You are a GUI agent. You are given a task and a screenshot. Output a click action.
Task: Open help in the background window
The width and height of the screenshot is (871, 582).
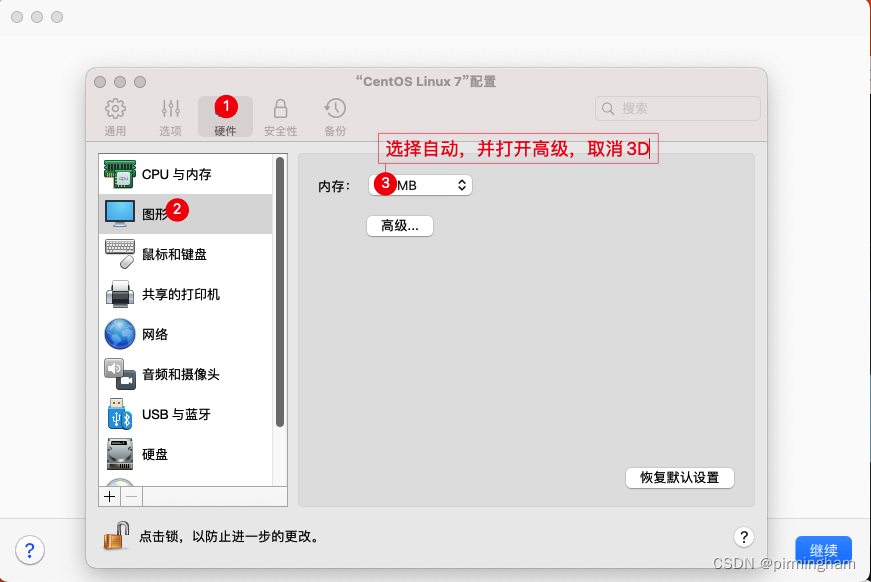(30, 550)
